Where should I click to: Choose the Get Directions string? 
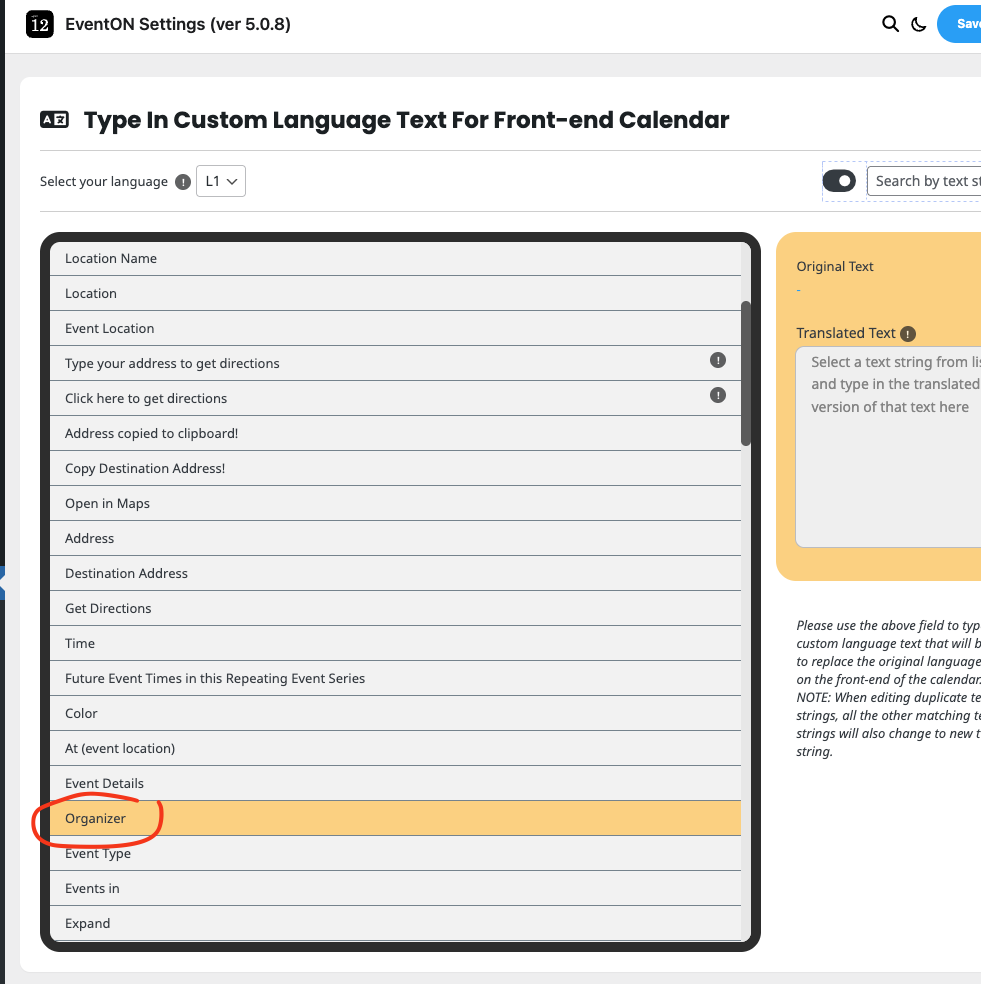(108, 608)
